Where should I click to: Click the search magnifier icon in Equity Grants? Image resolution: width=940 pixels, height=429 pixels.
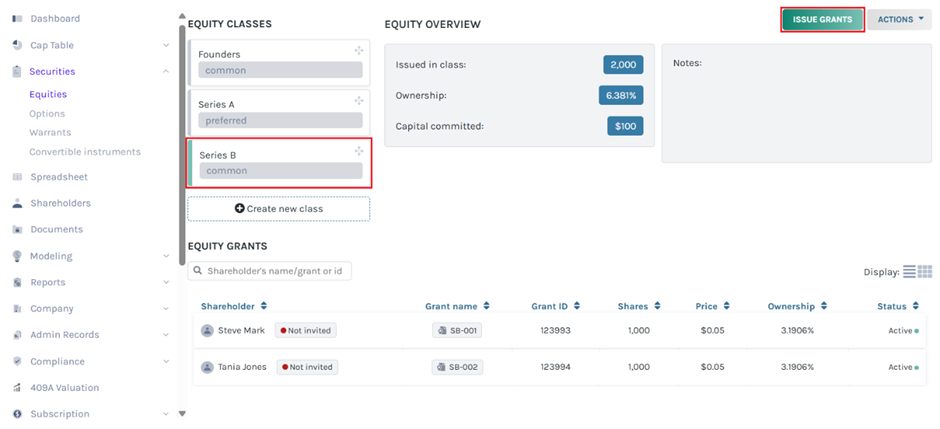pyautogui.click(x=198, y=271)
